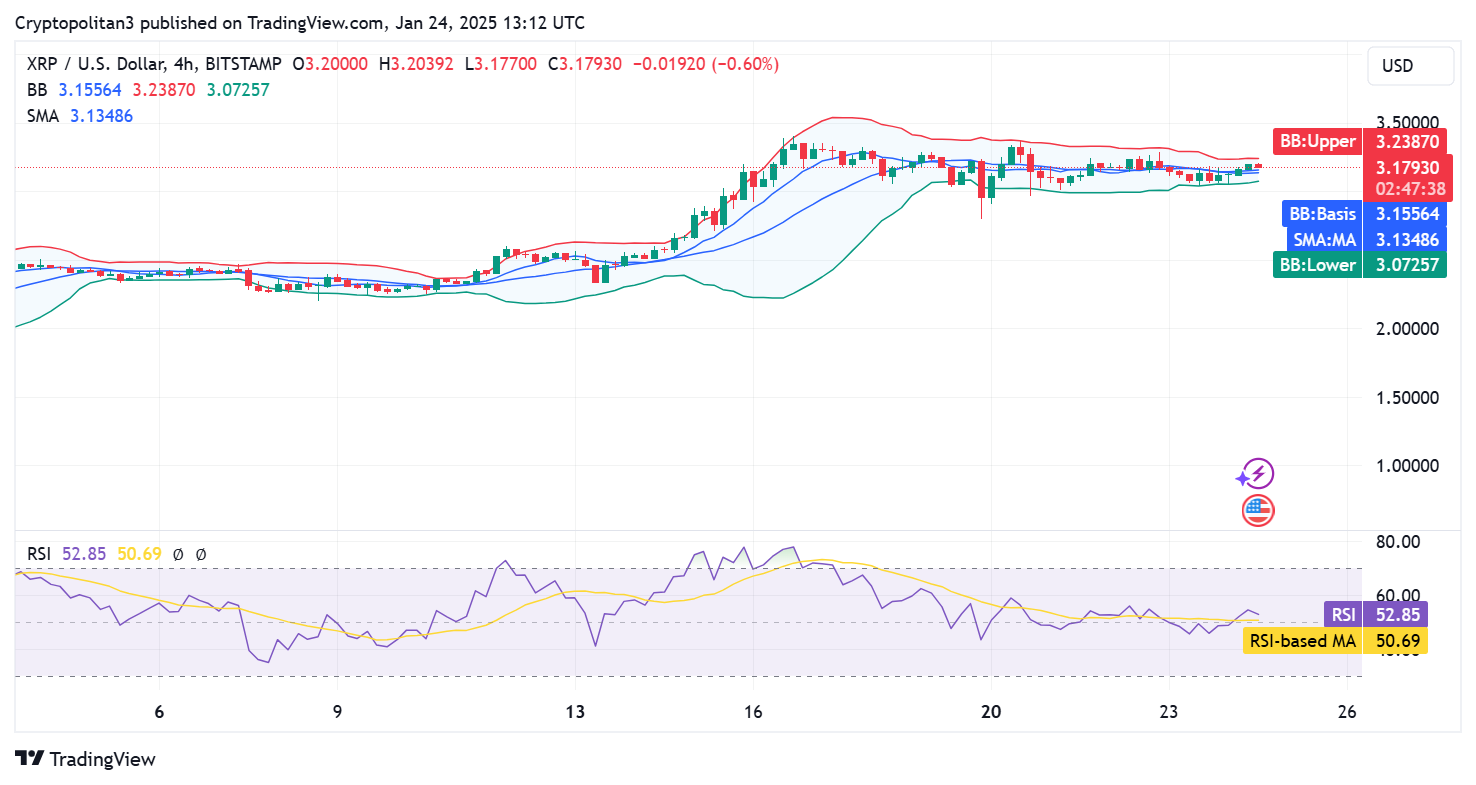This screenshot has width=1476, height=785.
Task: Click date 9 on the time axis
Action: coord(337,712)
